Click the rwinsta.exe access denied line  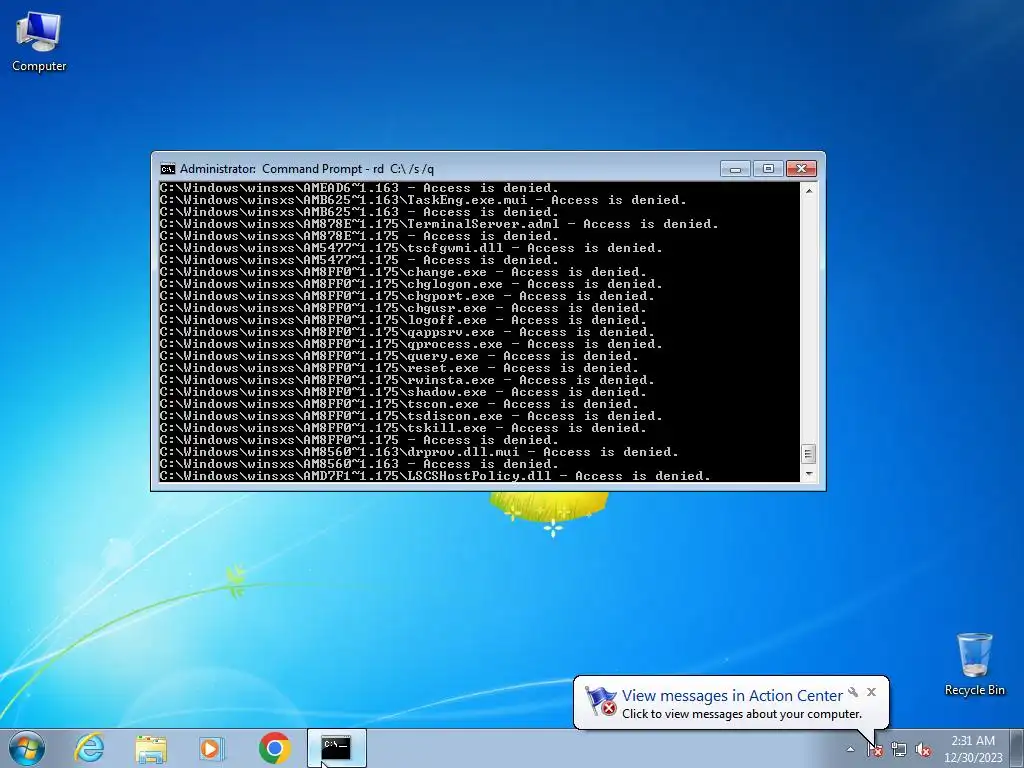tap(407, 380)
